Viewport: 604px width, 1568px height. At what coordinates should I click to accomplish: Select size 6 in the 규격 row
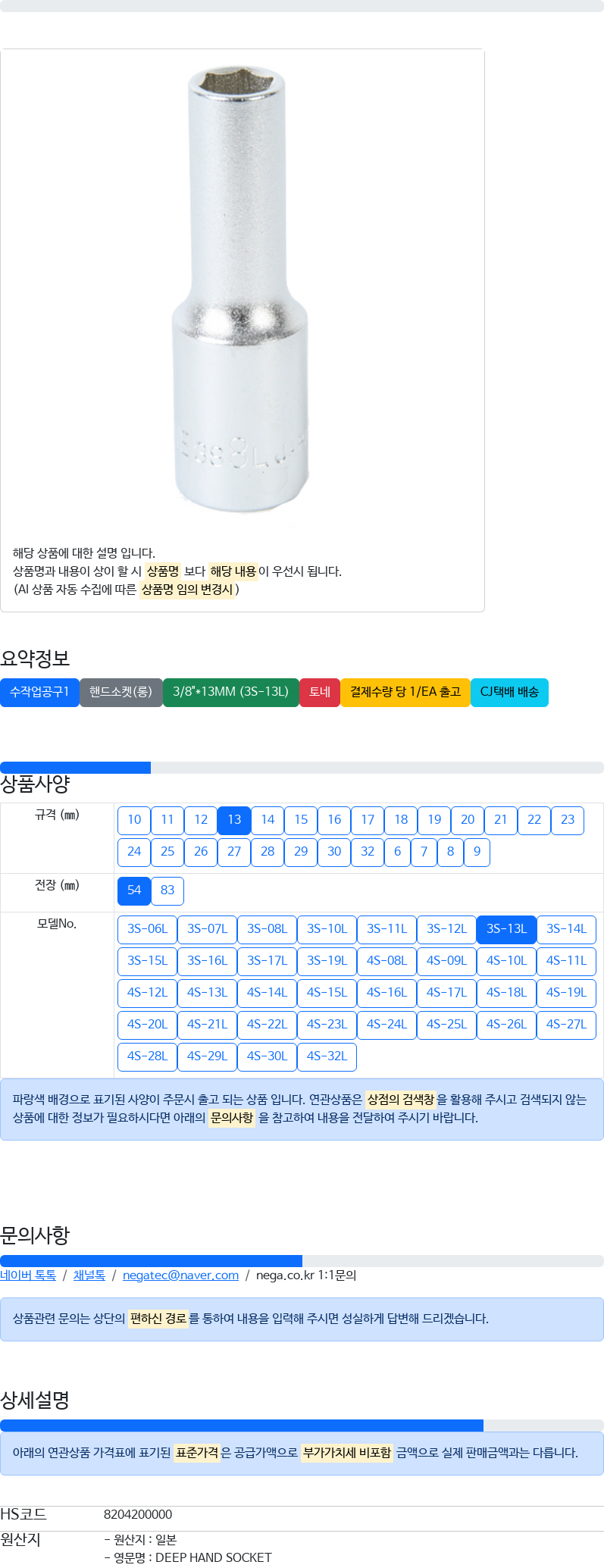[x=397, y=852]
